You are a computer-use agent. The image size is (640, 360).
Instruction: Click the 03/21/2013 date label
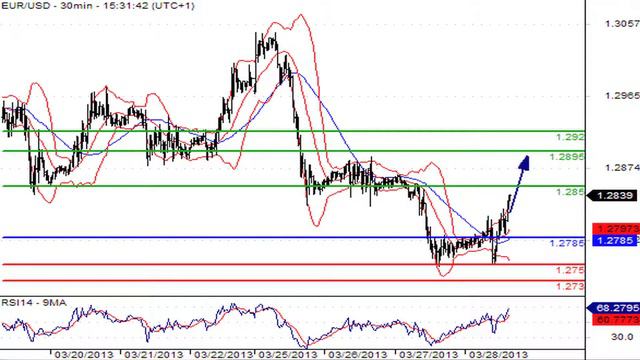coord(153,355)
